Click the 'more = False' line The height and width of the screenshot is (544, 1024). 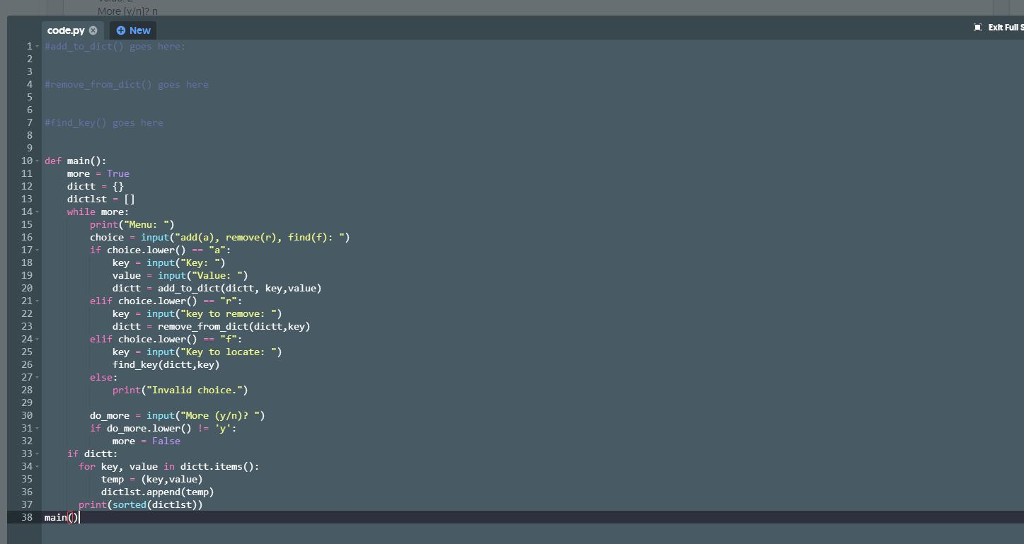(146, 441)
